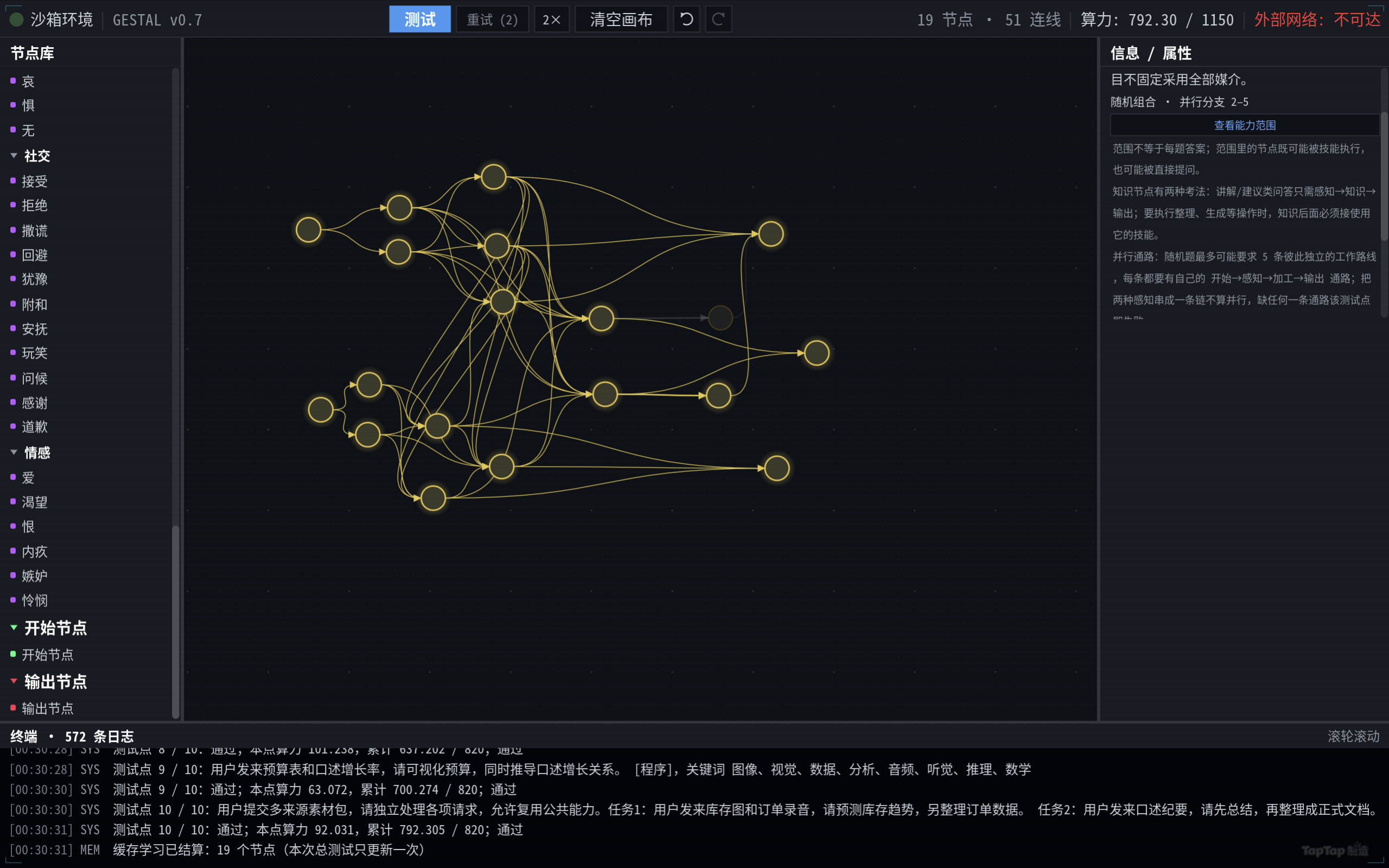Viewport: 1389px width, 868px height.
Task: Select the 道歉 node item
Action: 29,426
